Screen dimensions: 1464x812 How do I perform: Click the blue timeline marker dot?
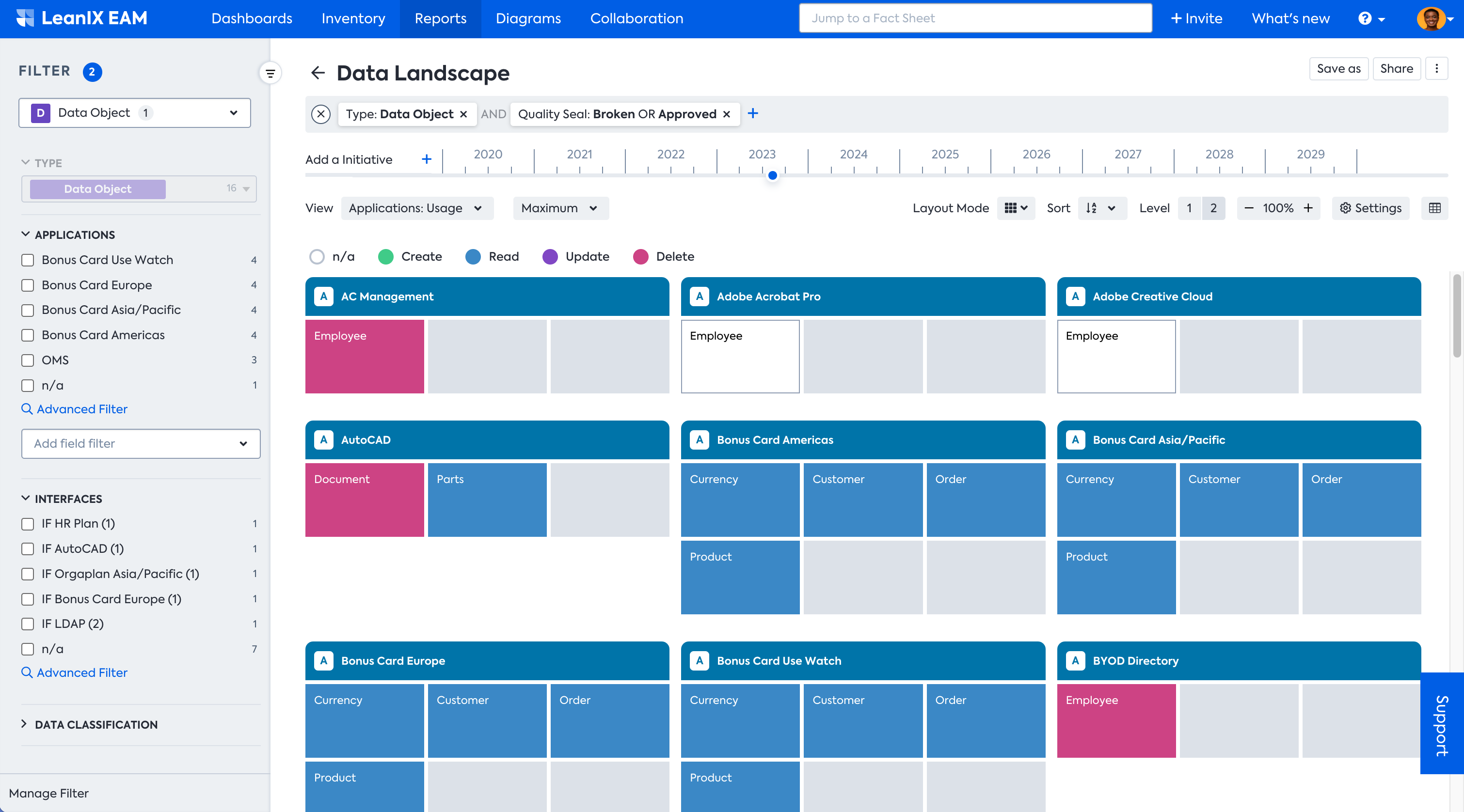[x=772, y=175]
